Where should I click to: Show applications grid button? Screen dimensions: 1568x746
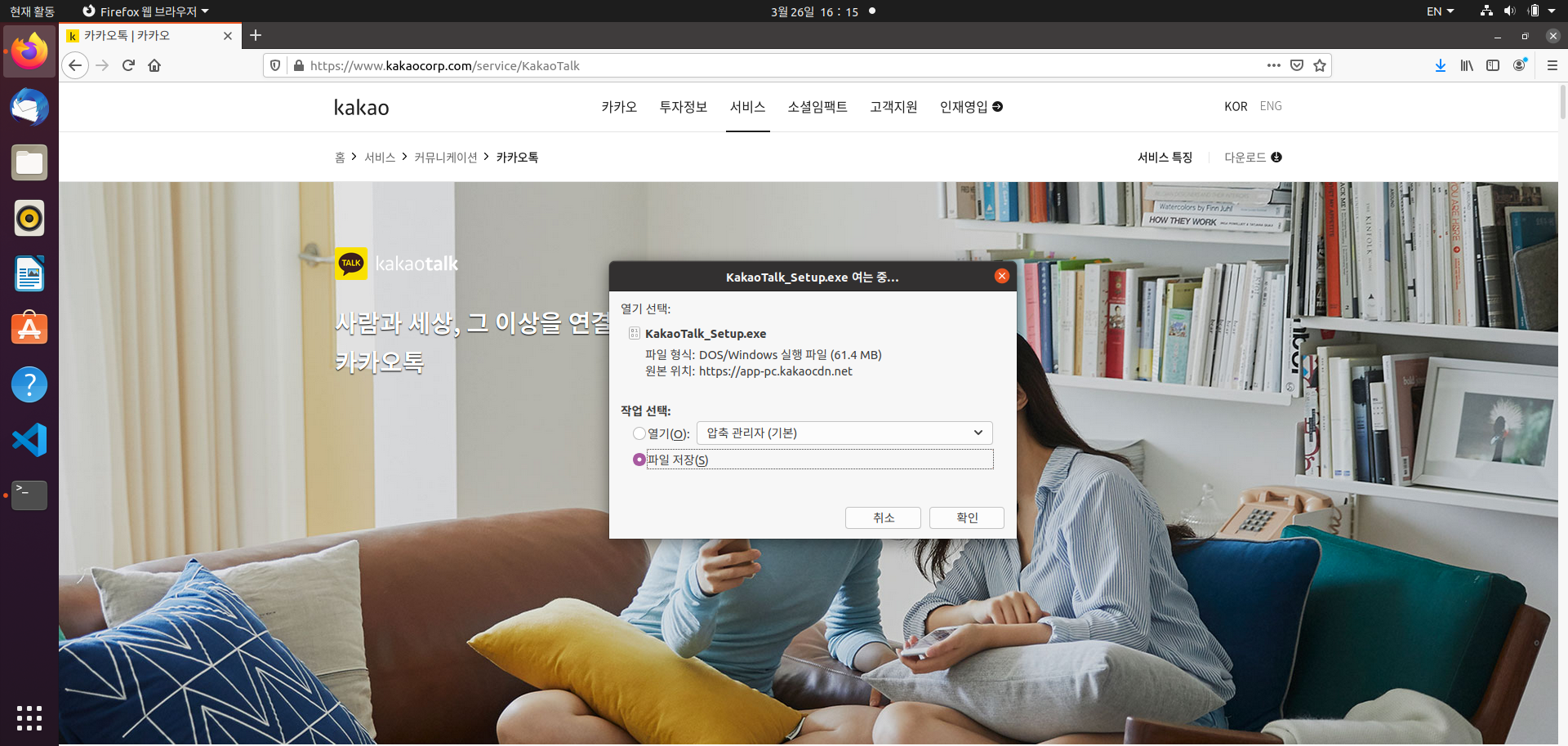29,717
